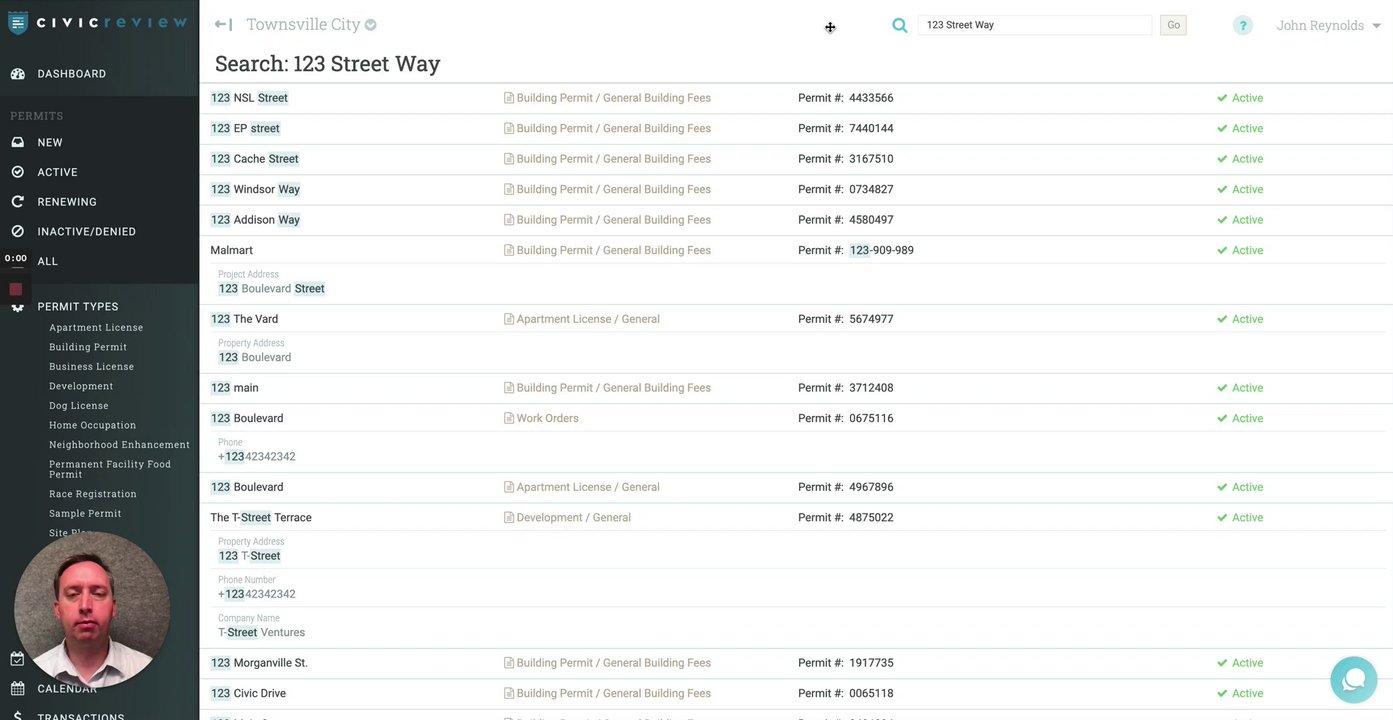Click the Renewing refresh icon in sidebar
The width and height of the screenshot is (1393, 720).
click(18, 202)
